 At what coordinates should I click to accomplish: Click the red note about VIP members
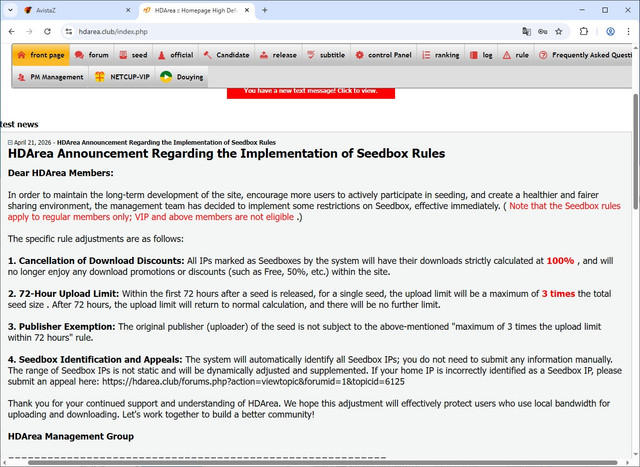coord(314,211)
